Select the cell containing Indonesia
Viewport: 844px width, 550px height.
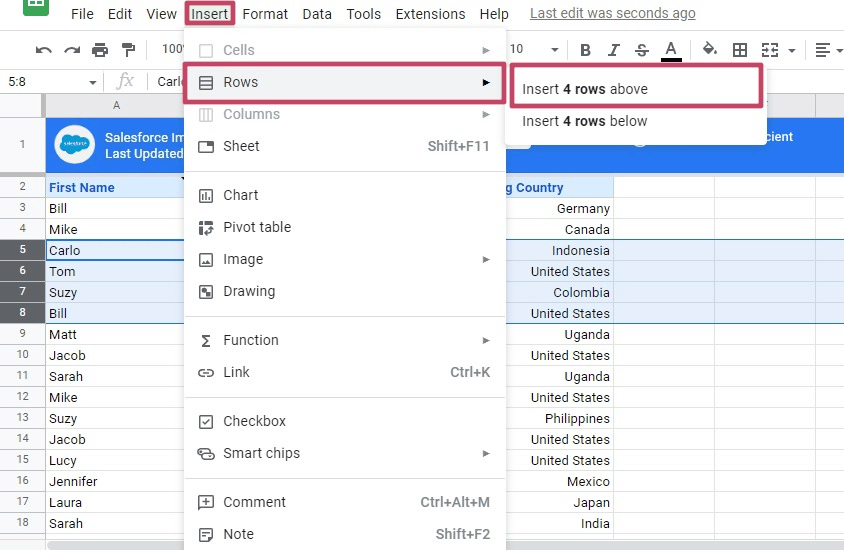pyautogui.click(x=560, y=250)
